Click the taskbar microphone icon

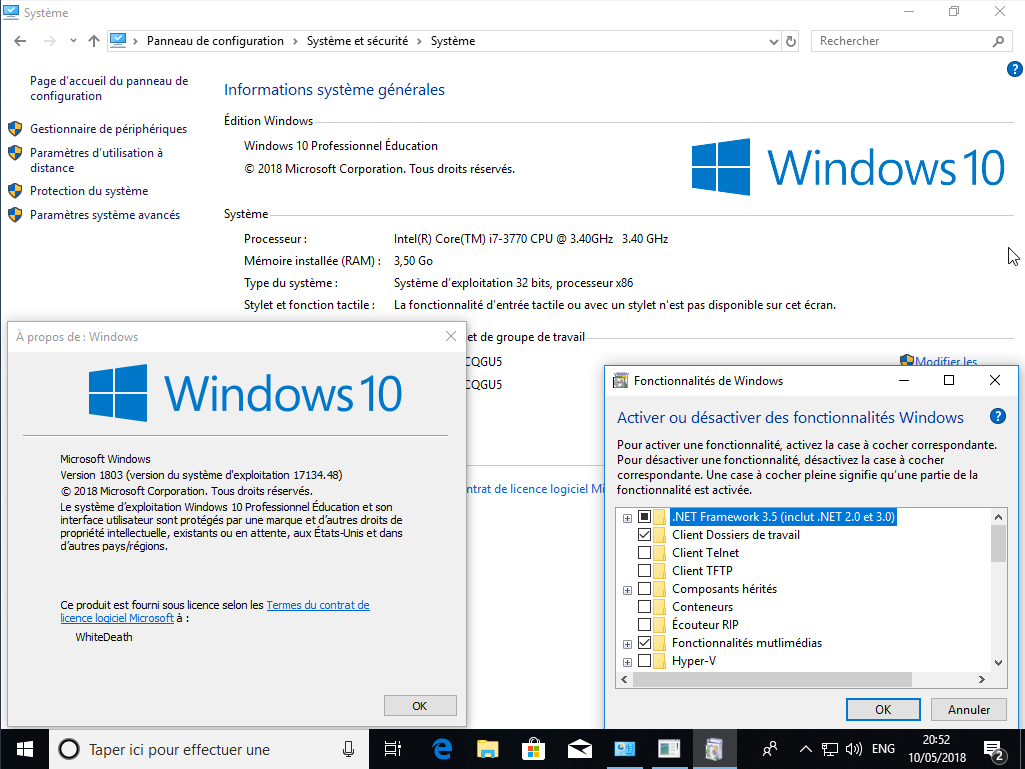(x=348, y=749)
